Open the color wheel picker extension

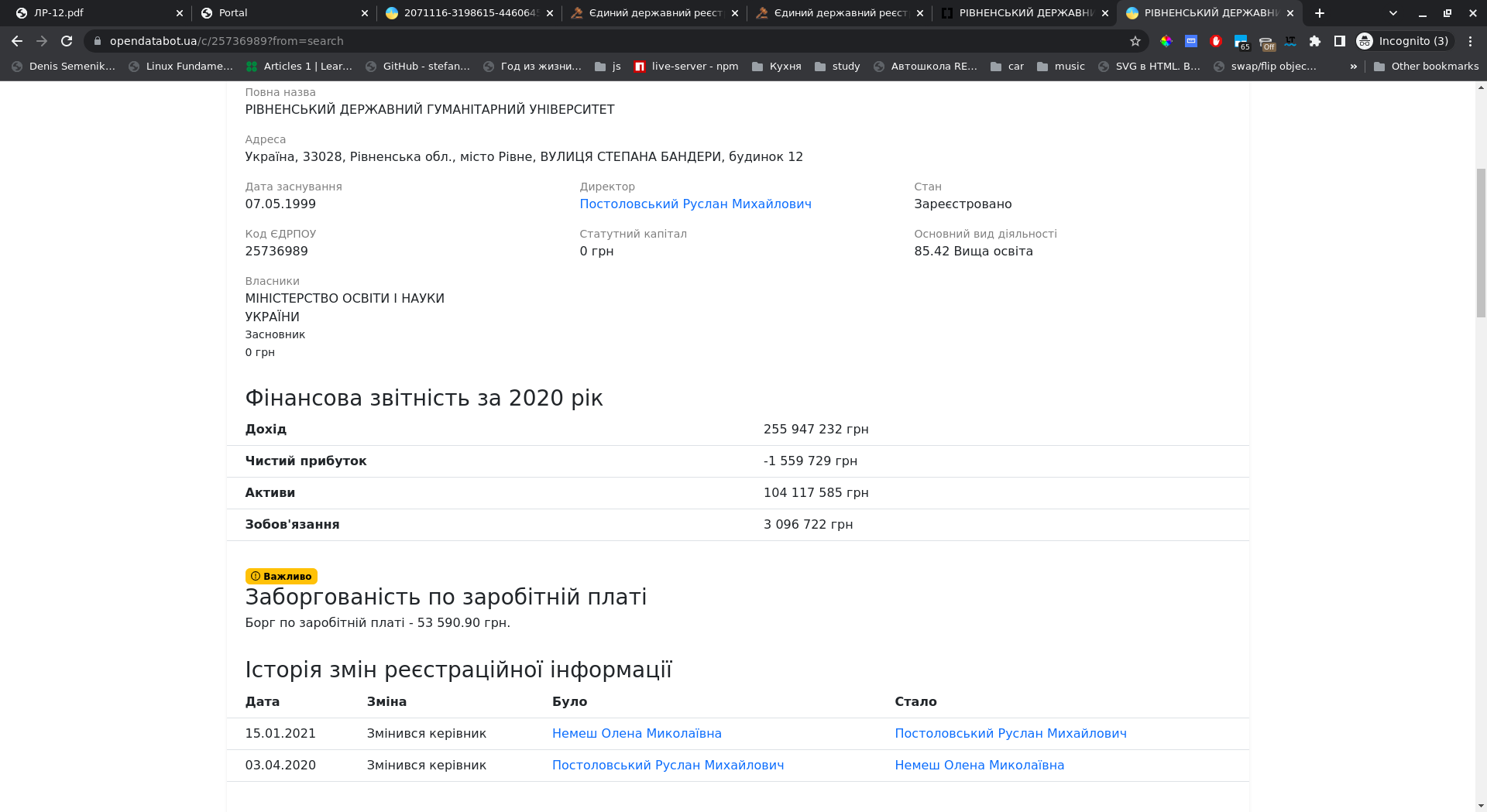(x=1166, y=41)
